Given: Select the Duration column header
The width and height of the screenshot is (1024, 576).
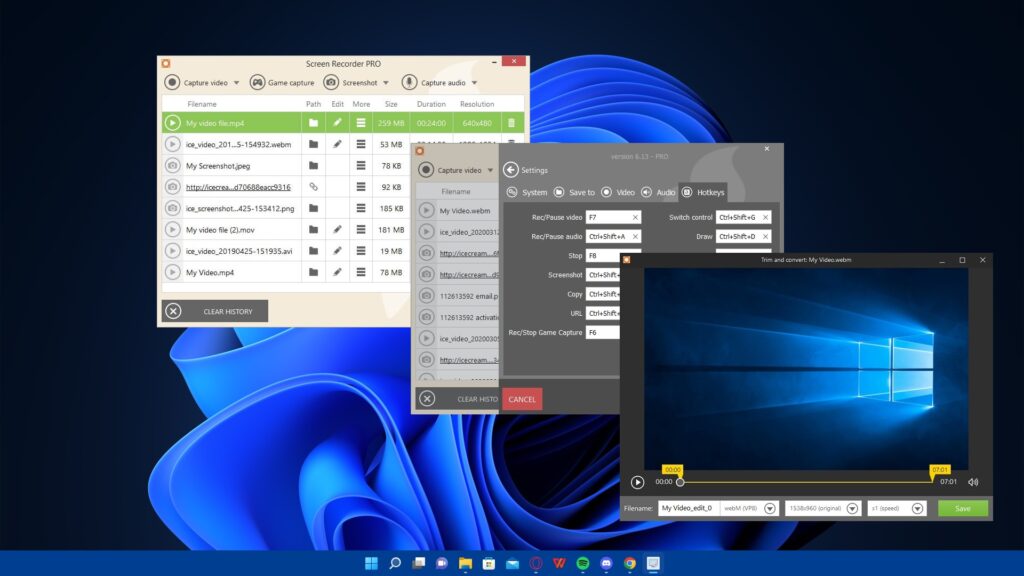Looking at the screenshot, I should click(431, 104).
